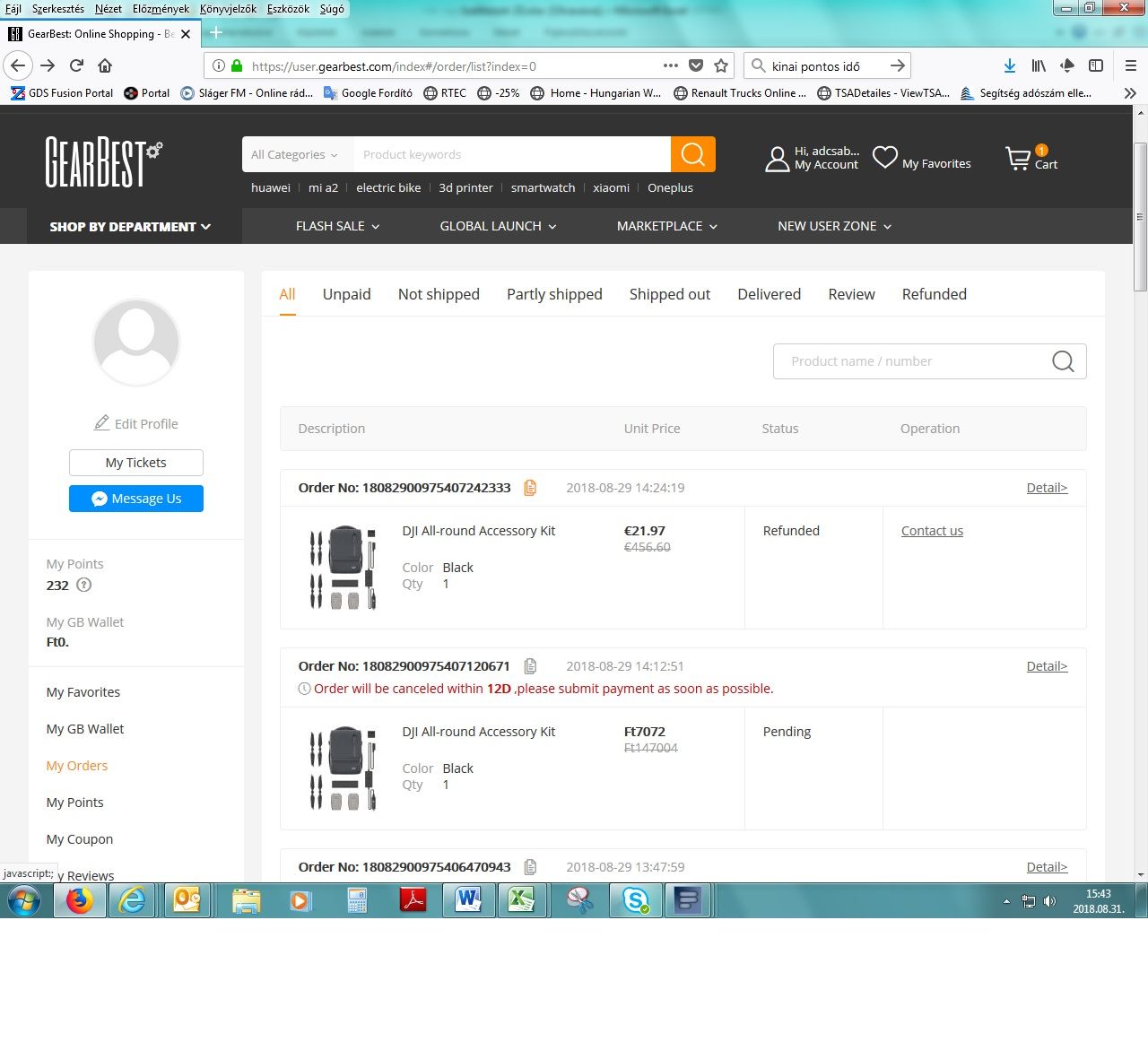Open the page actions three-dots menu
This screenshot has width=1148, height=1059.
coord(671,65)
